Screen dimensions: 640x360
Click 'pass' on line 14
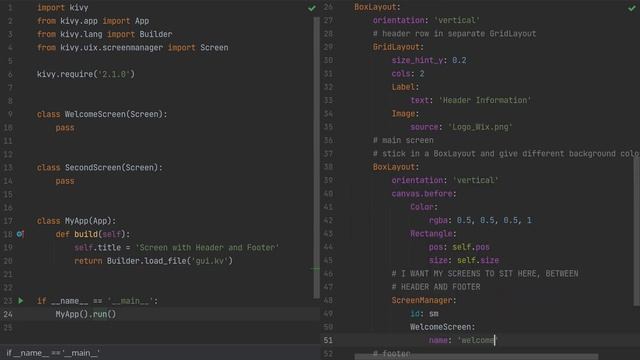pos(65,181)
